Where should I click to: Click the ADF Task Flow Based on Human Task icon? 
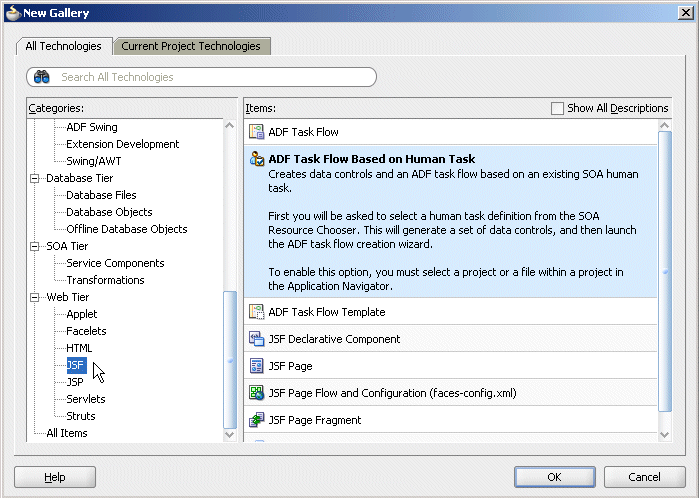pyautogui.click(x=256, y=159)
